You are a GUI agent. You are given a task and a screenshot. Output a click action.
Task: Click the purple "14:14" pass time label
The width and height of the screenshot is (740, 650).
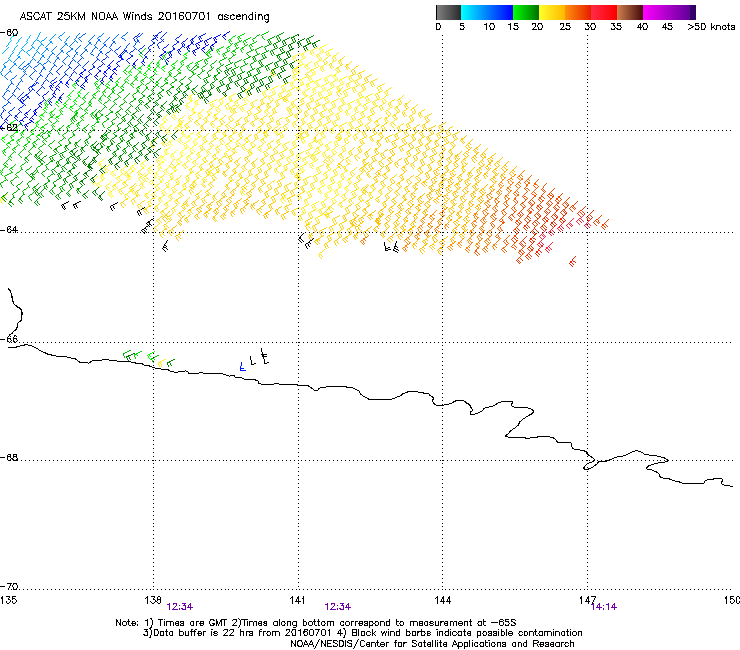click(604, 607)
